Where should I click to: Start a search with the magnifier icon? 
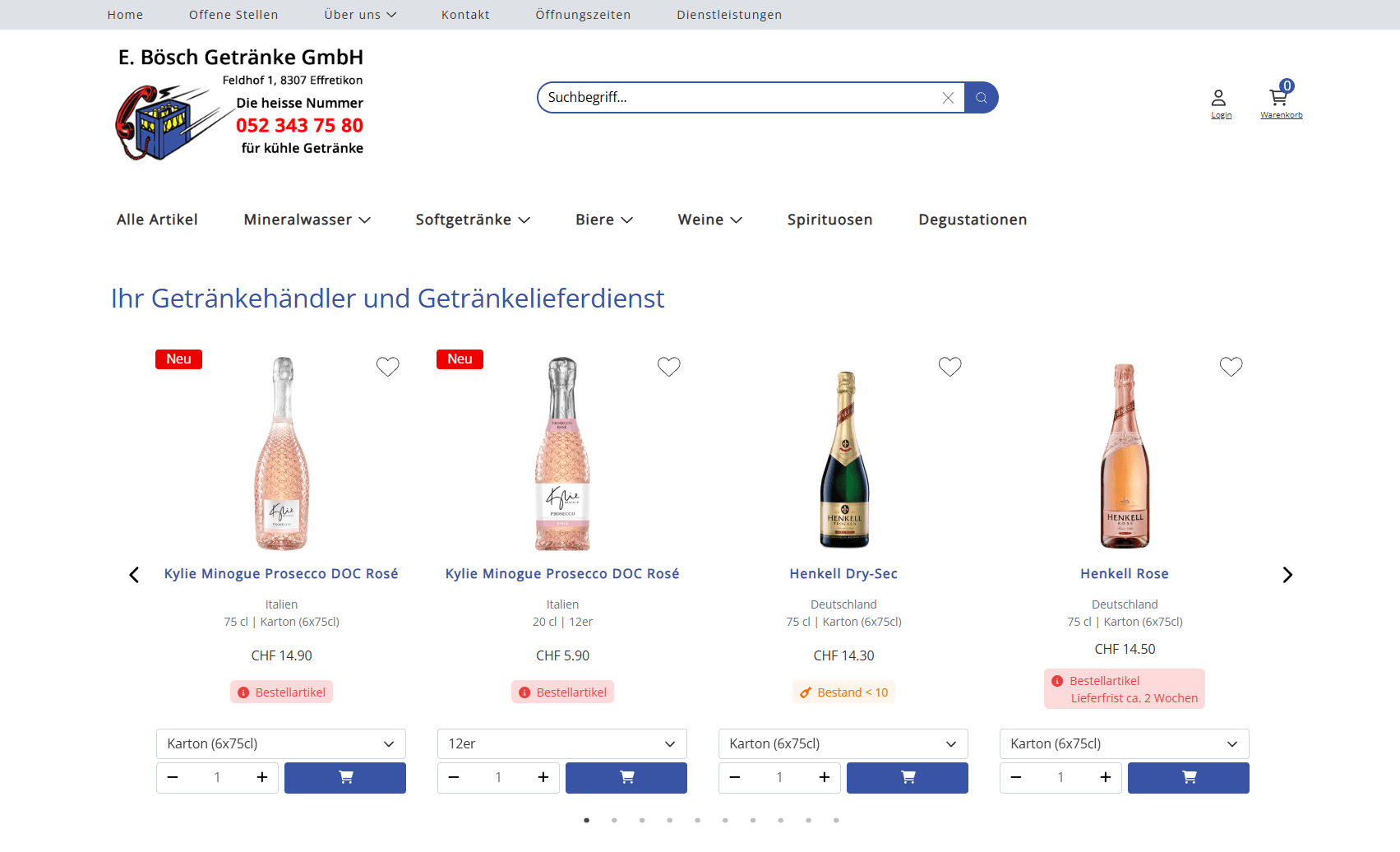981,97
